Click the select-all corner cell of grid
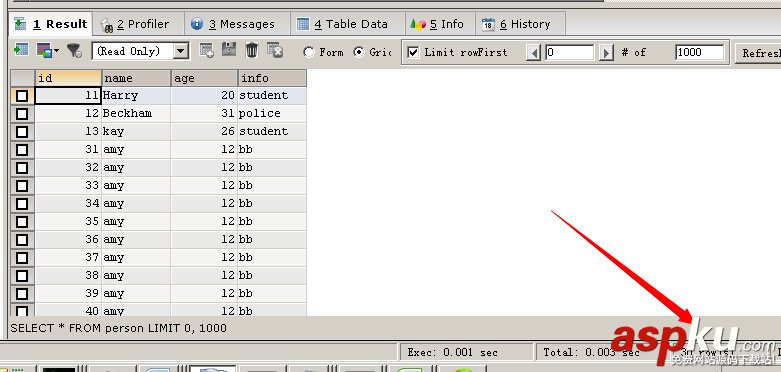The height and width of the screenshot is (372, 781). [22, 78]
